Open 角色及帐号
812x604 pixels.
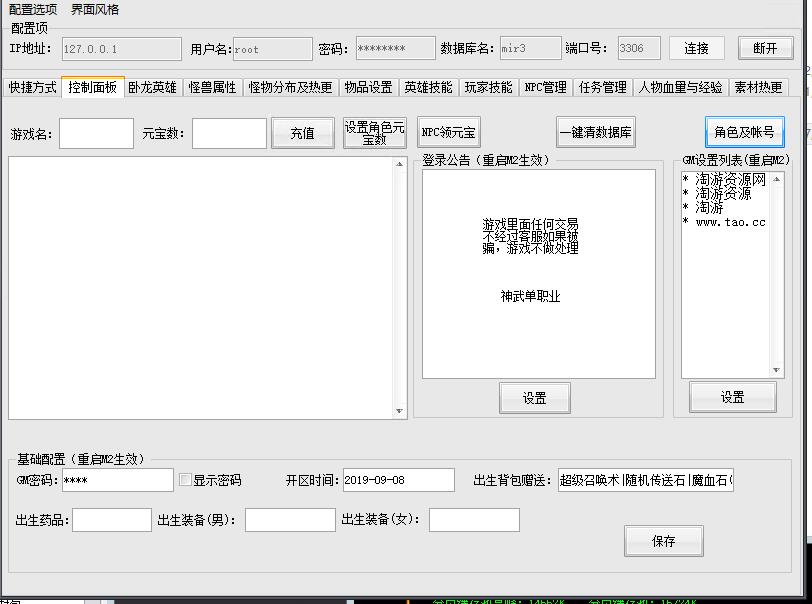pyautogui.click(x=743, y=132)
